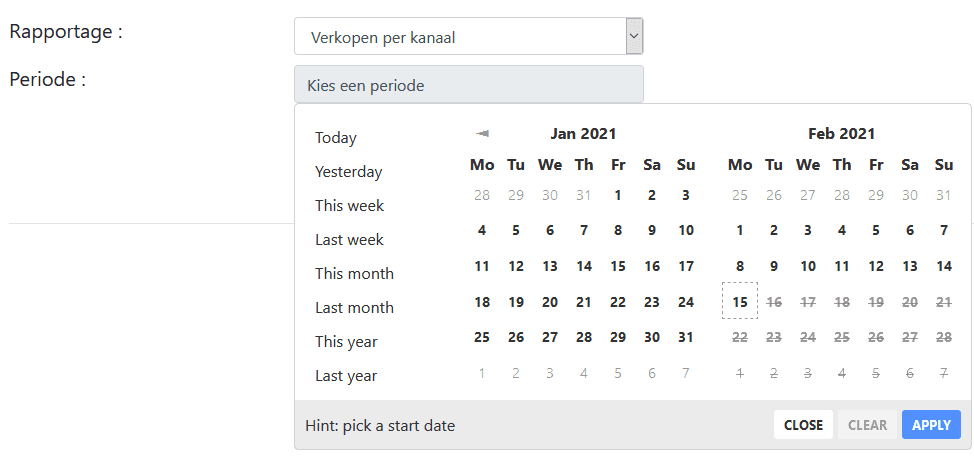Select the Today preset
Image resolution: width=974 pixels, height=462 pixels.
[336, 138]
